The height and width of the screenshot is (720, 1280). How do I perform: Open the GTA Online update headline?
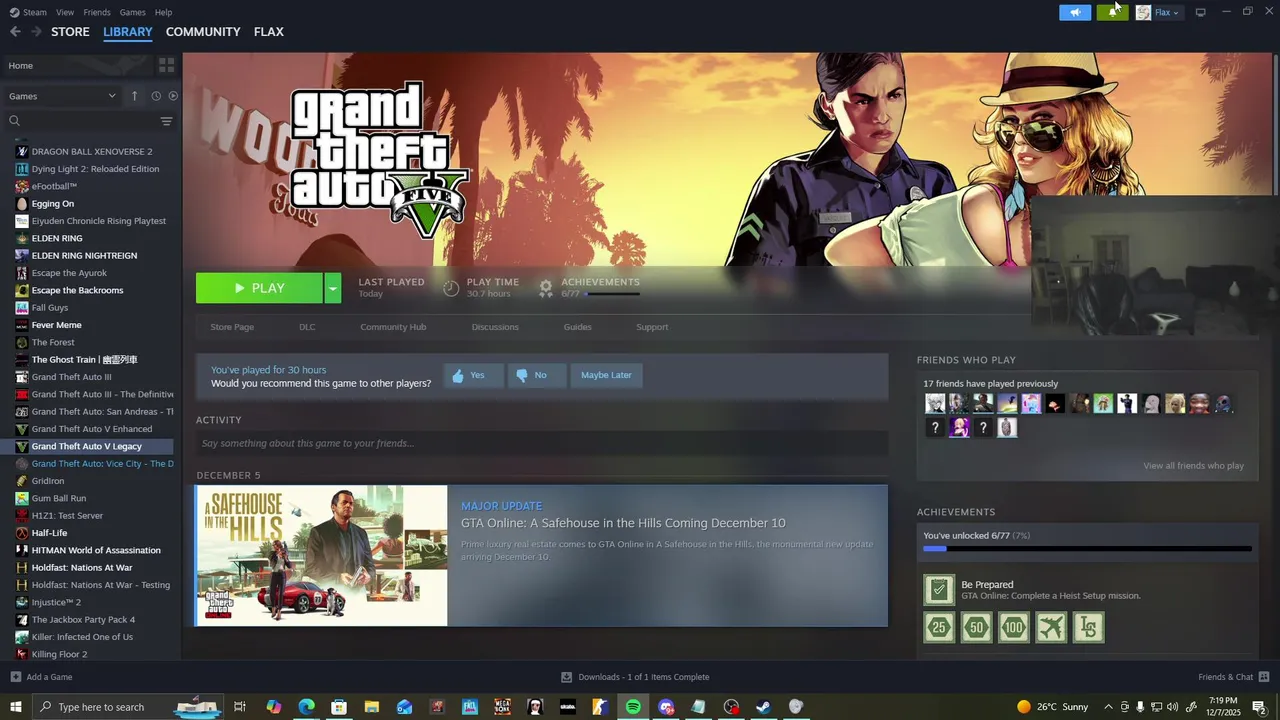[x=623, y=523]
